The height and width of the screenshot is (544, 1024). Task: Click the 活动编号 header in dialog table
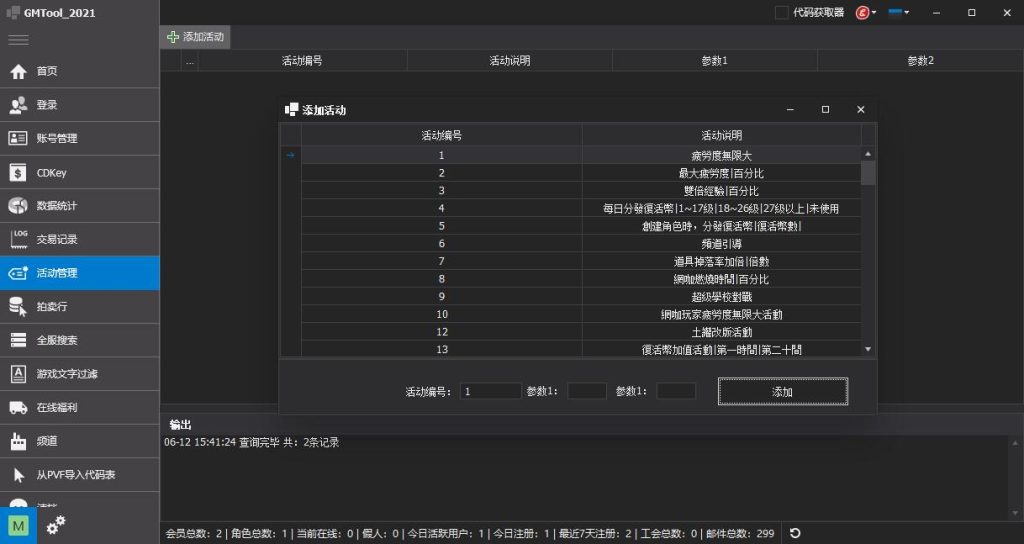(441, 135)
